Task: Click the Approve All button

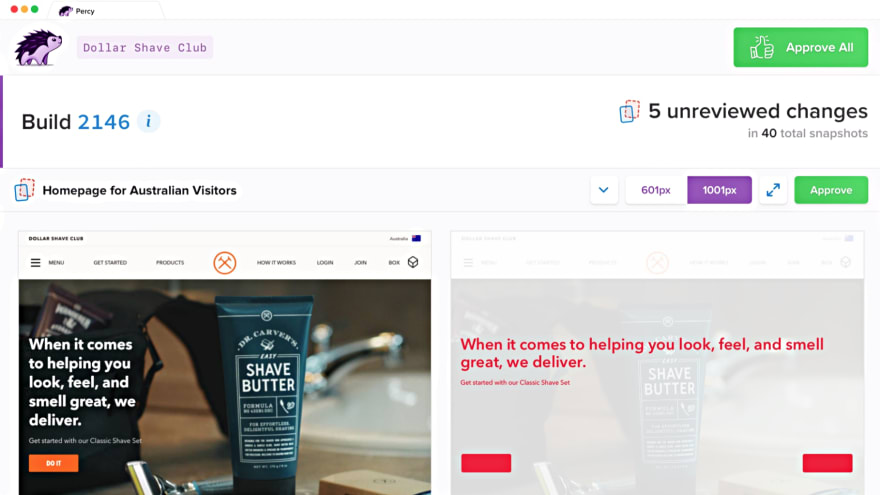Action: 800,47
